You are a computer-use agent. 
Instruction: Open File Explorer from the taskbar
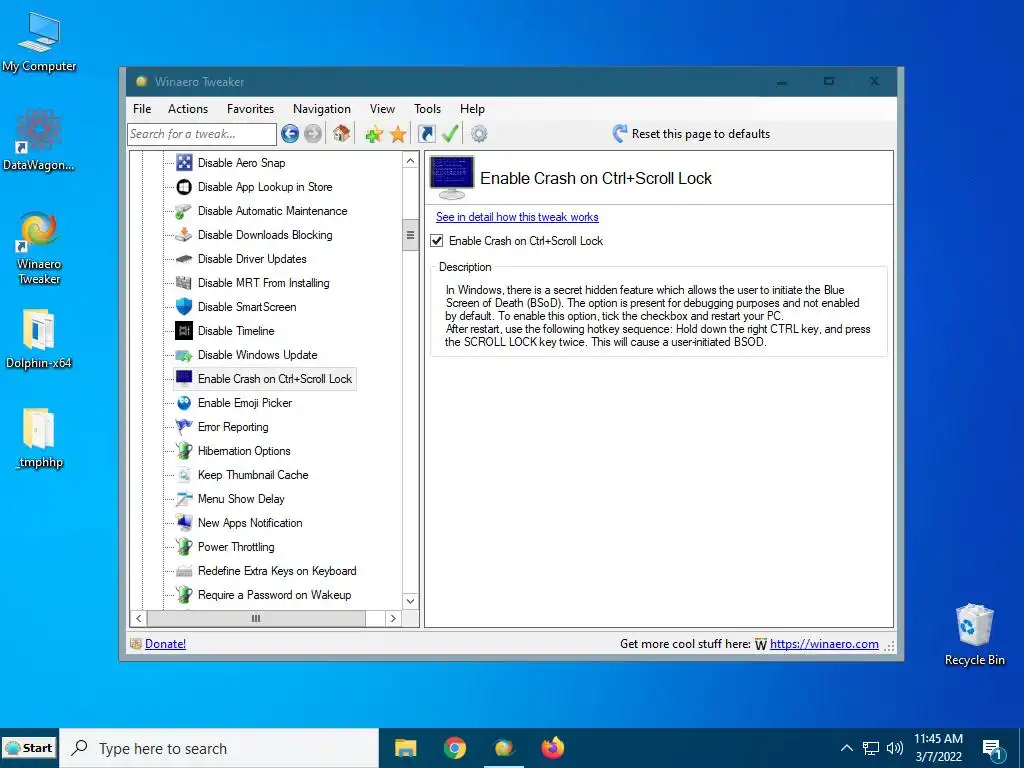click(406, 748)
